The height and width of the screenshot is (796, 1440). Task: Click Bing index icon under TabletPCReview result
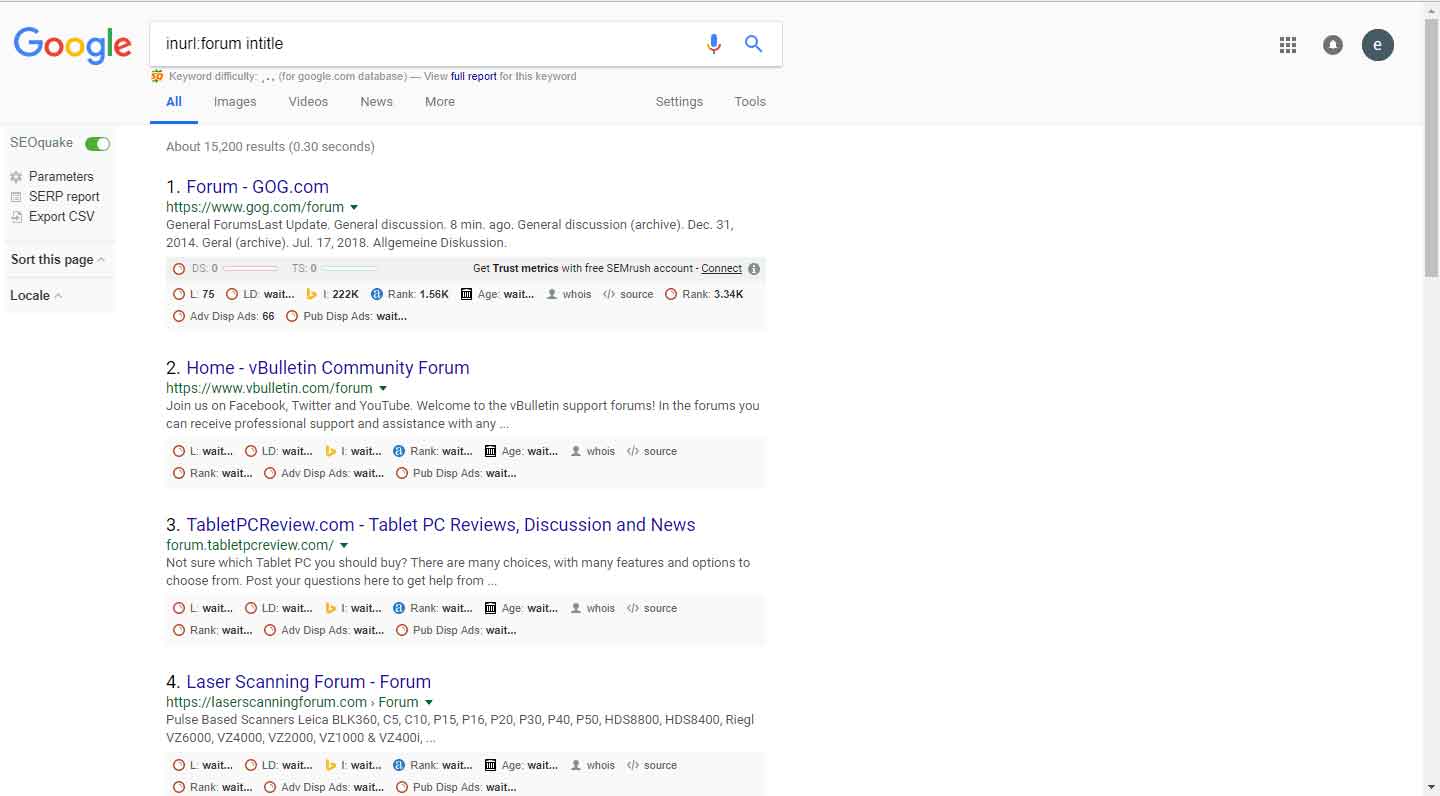pos(331,609)
